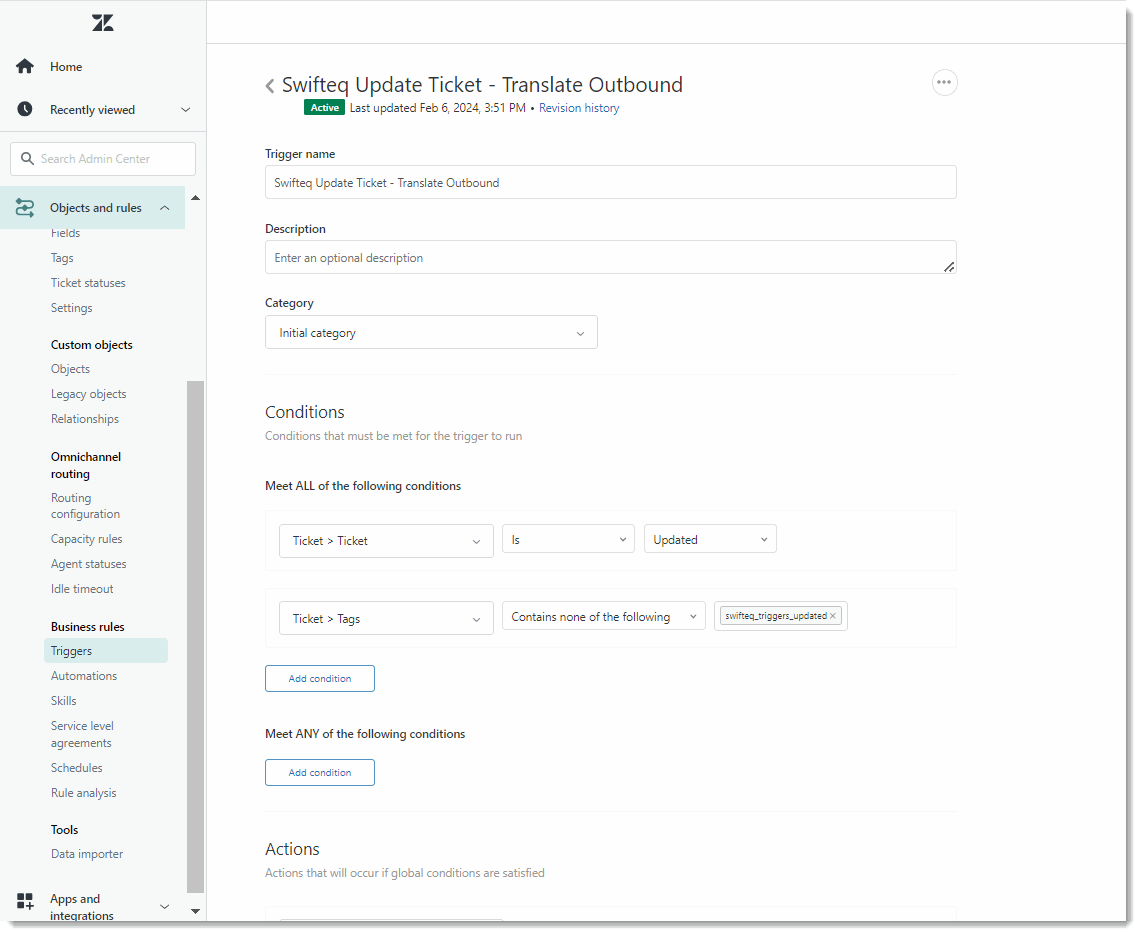Select Automations in the sidebar
This screenshot has width=1135, height=932.
coord(83,675)
